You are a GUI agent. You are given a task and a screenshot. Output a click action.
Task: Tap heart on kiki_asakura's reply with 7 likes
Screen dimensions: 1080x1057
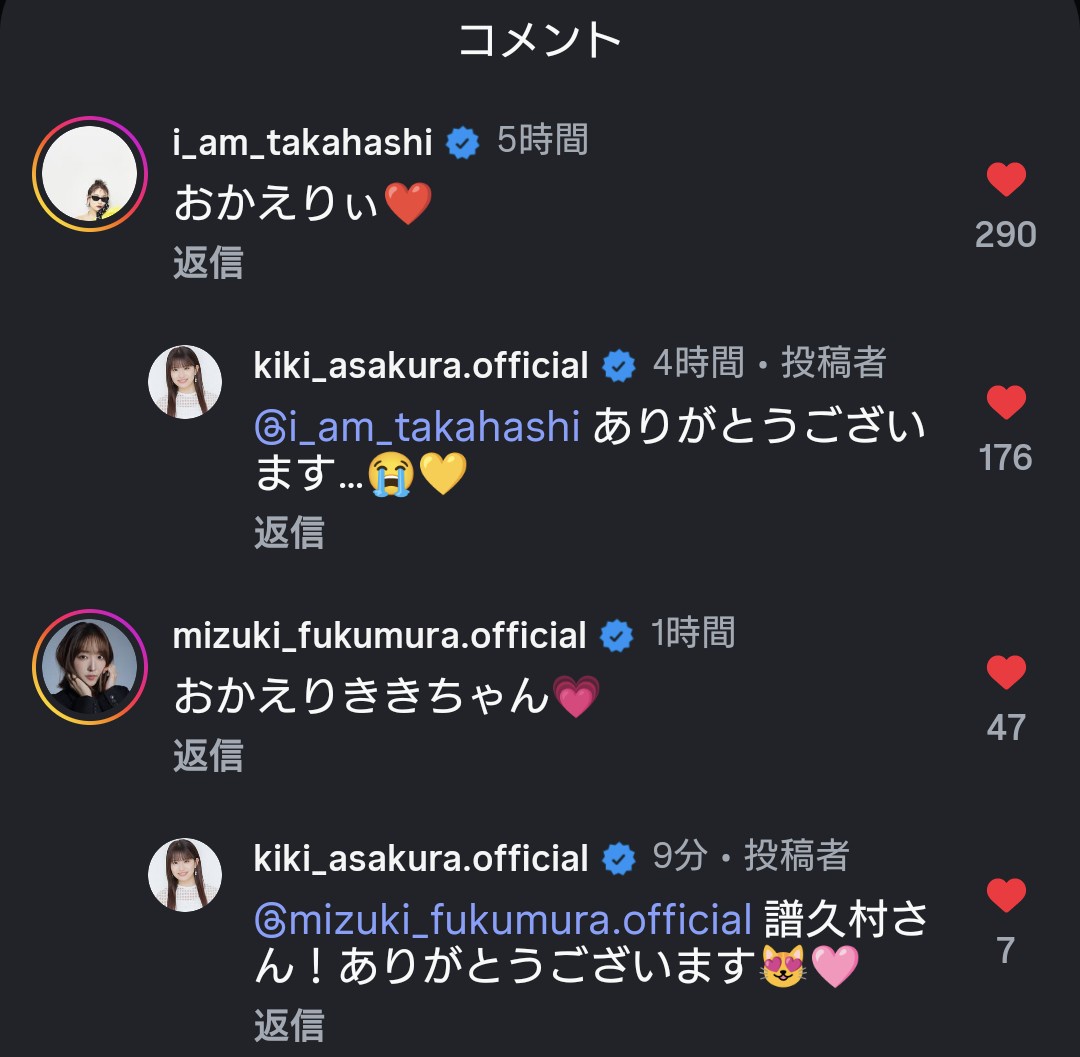[1006, 894]
